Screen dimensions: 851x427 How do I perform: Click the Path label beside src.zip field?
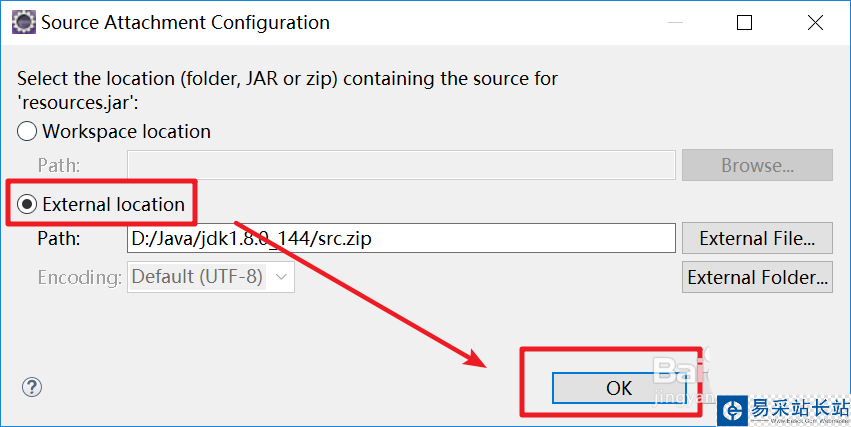(x=58, y=238)
